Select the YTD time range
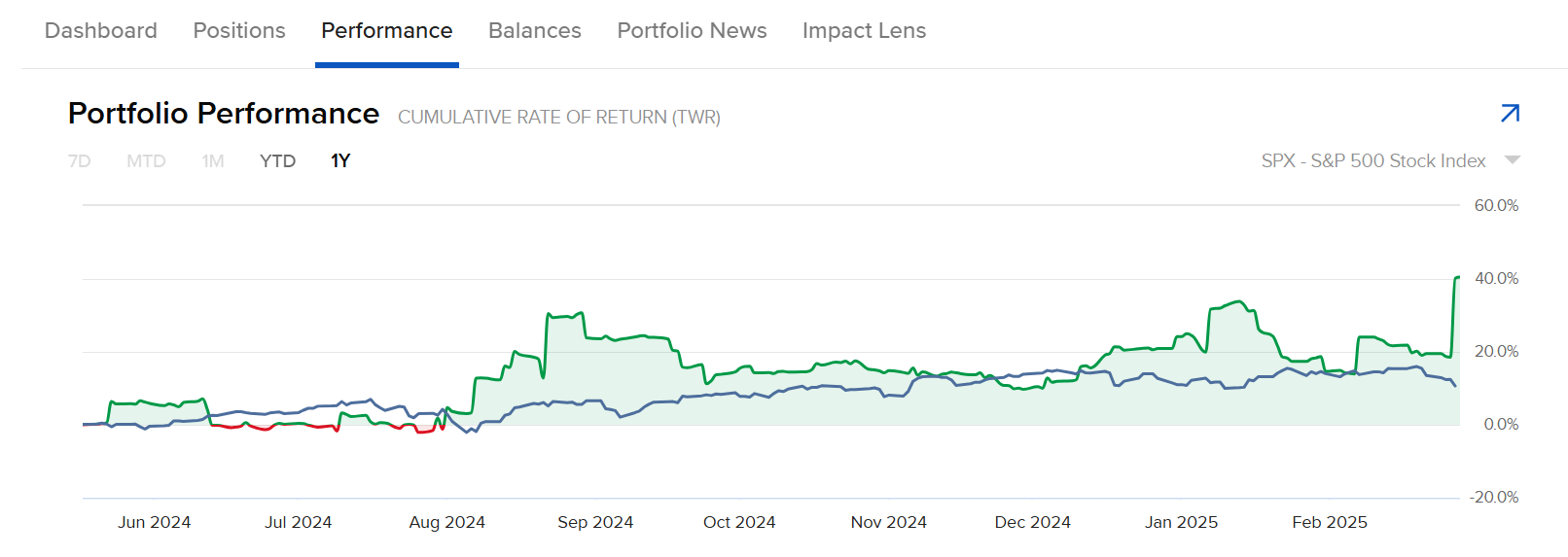This screenshot has width=1568, height=557. tap(277, 161)
